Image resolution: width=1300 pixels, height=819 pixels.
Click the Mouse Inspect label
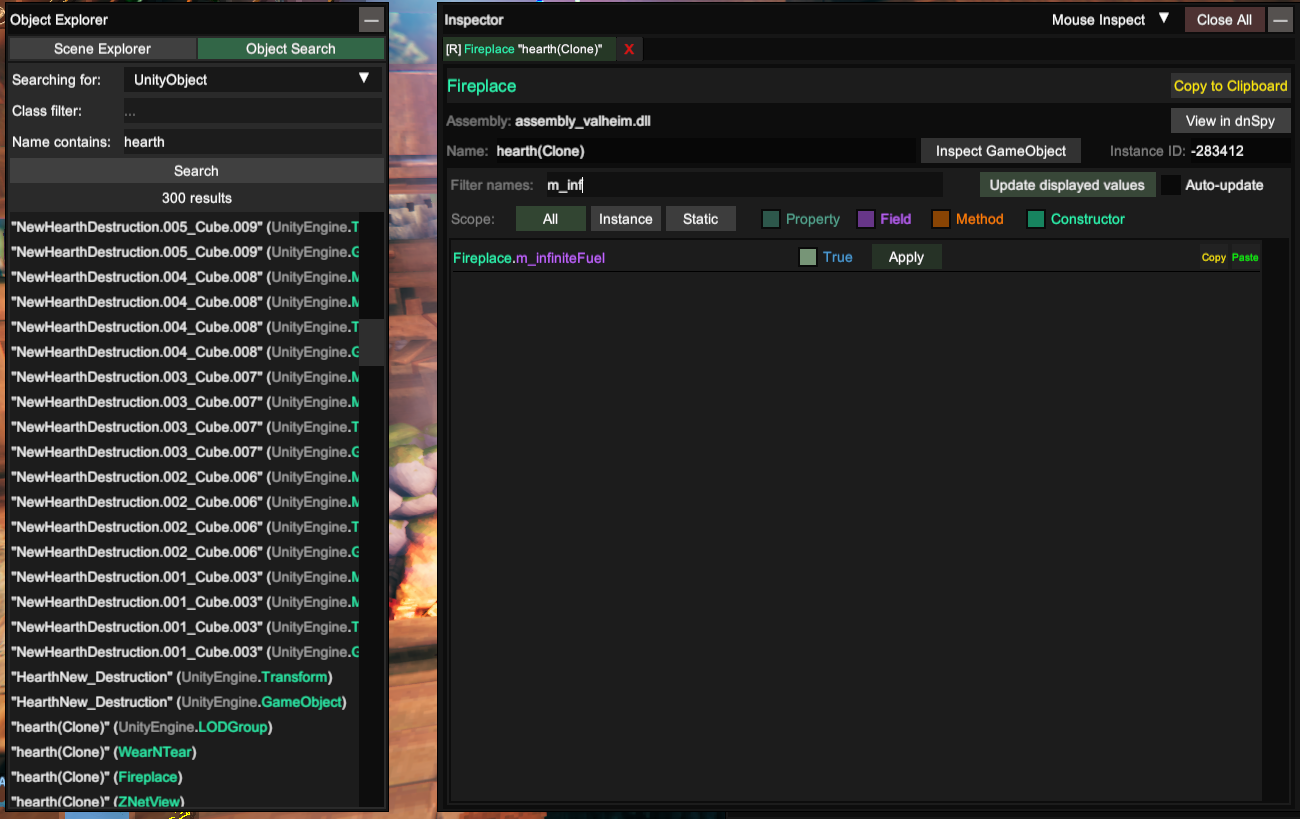[1098, 20]
